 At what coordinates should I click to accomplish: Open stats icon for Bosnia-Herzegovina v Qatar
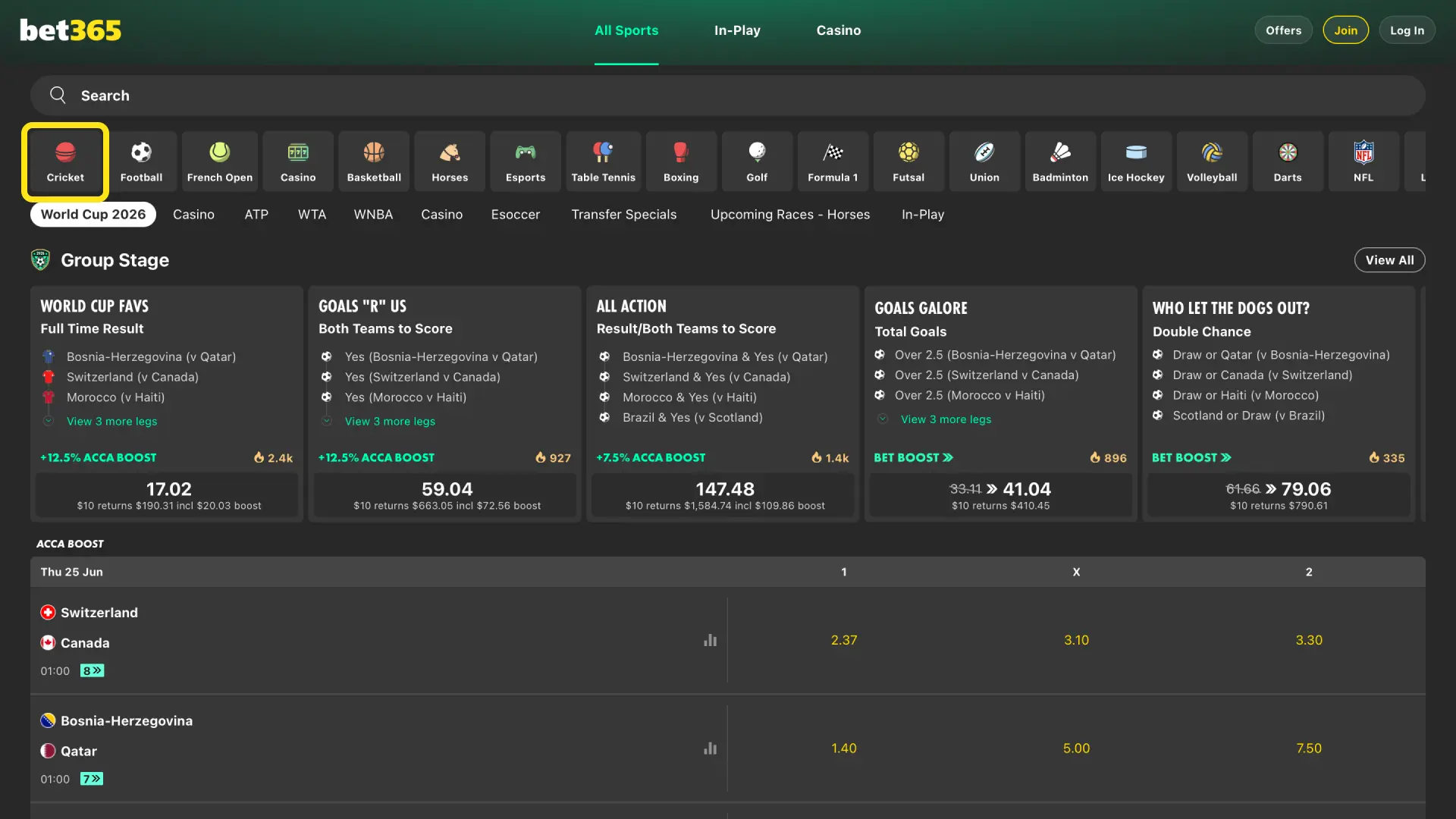point(710,748)
